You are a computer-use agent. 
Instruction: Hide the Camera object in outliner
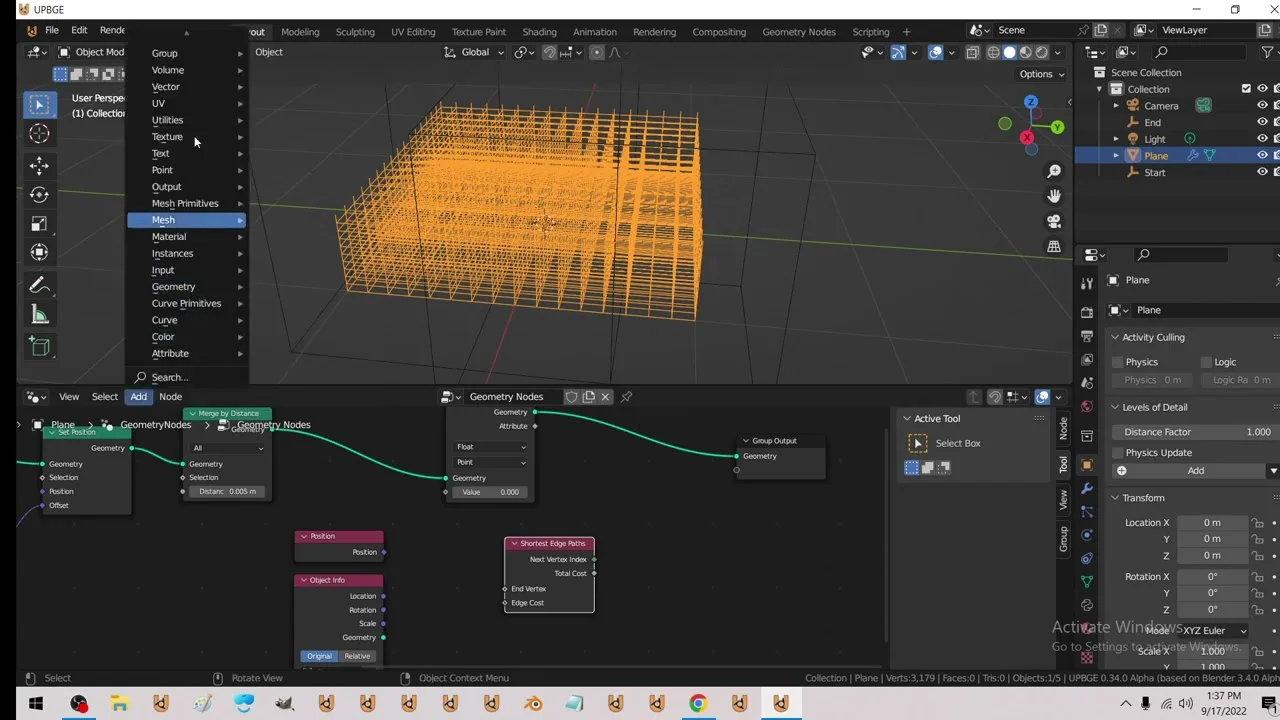point(1262,106)
